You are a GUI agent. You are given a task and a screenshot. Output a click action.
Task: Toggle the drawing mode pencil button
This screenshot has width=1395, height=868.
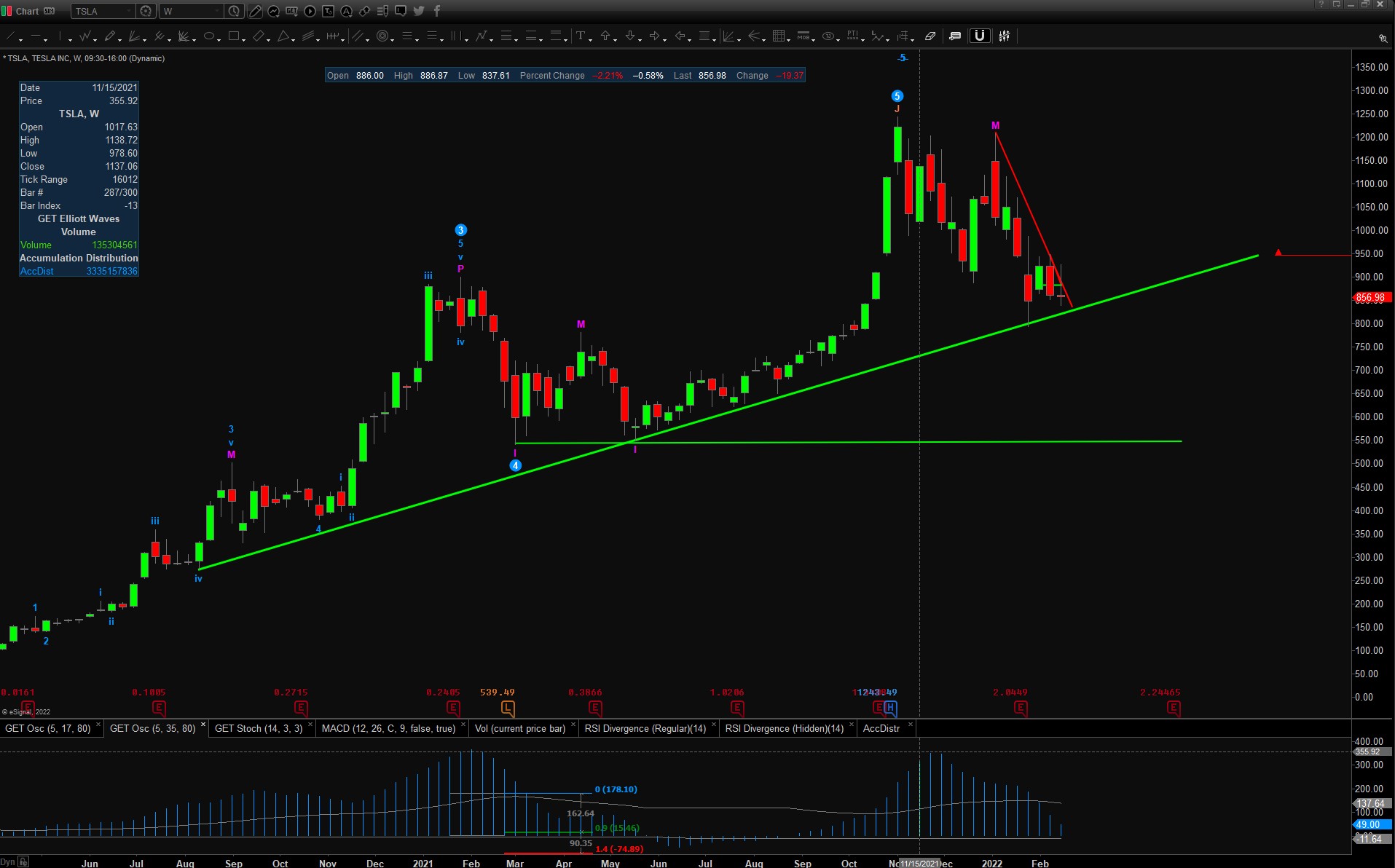[255, 11]
